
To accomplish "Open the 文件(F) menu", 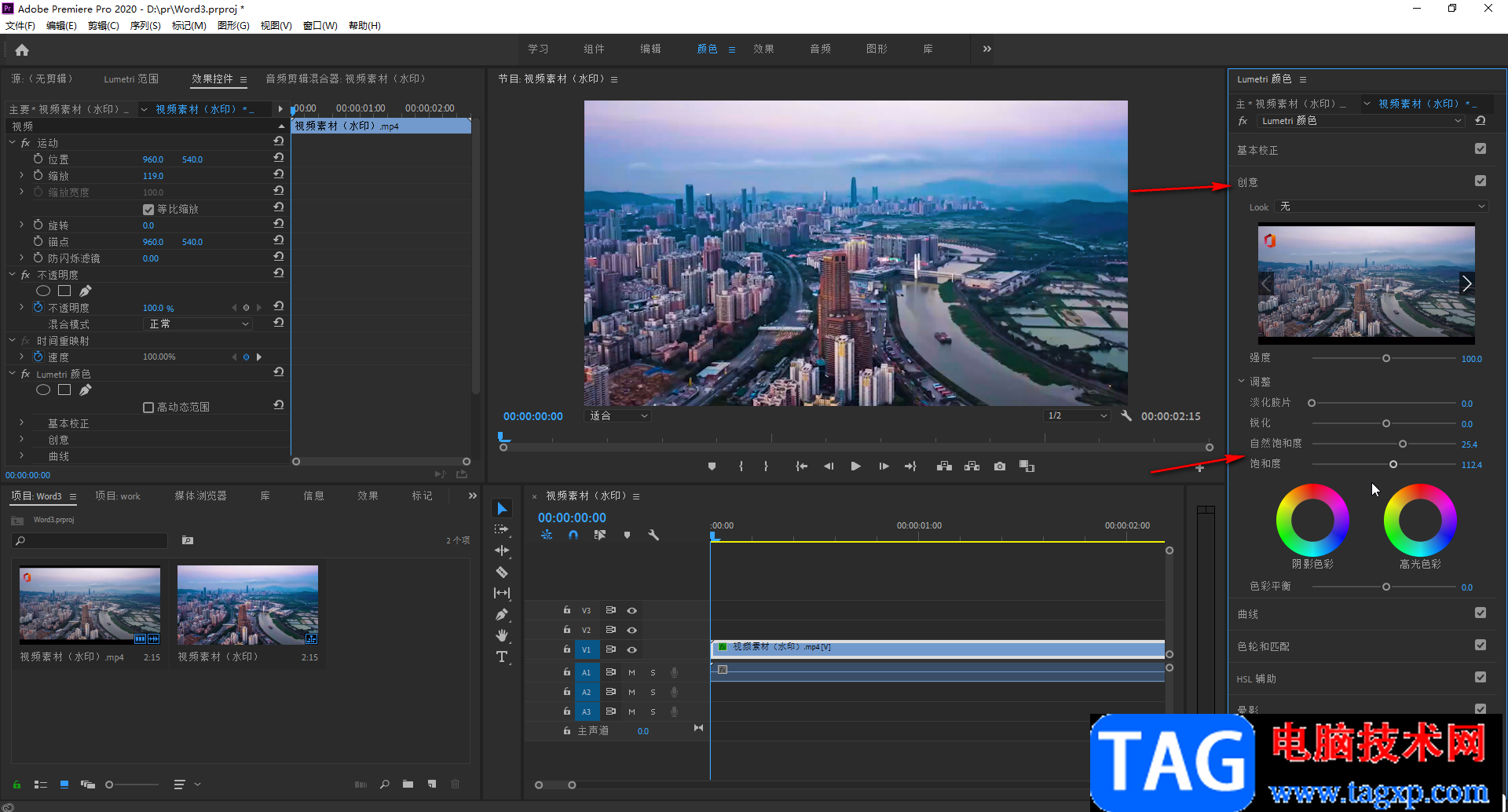I will [20, 26].
